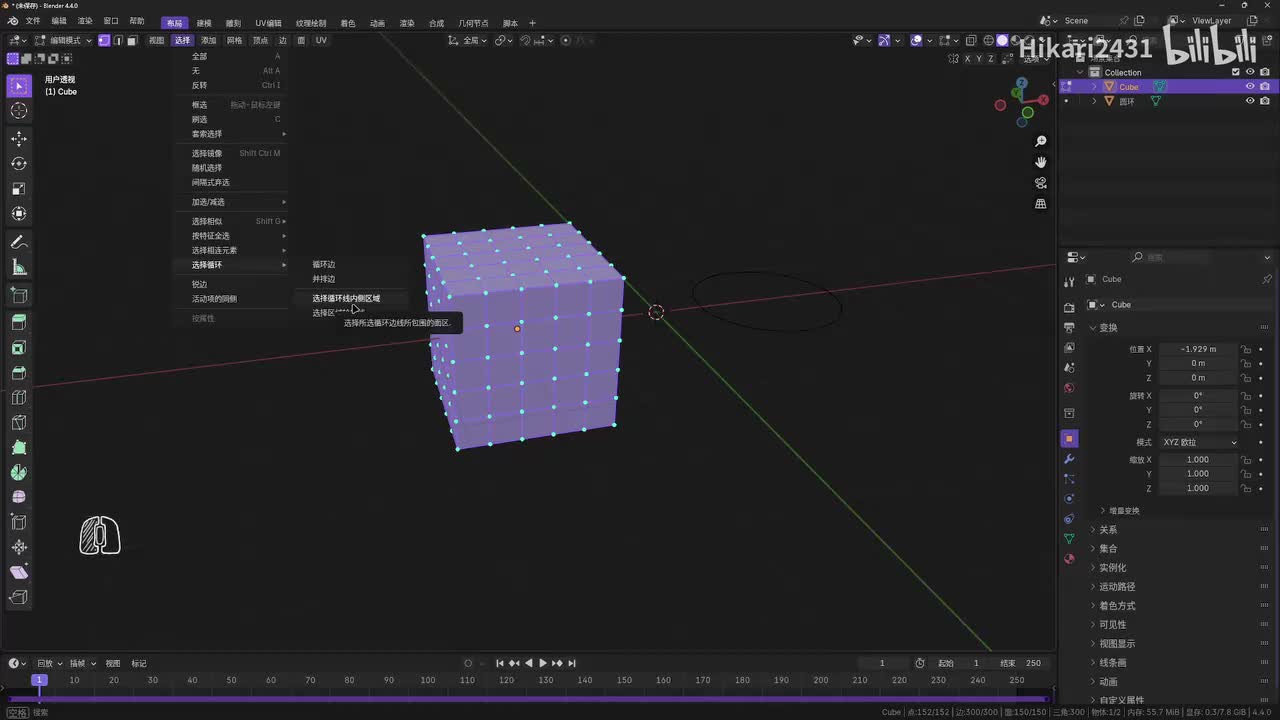Viewport: 1280px width, 720px height.
Task: Expand the Visibility panel
Action: (x=1112, y=624)
